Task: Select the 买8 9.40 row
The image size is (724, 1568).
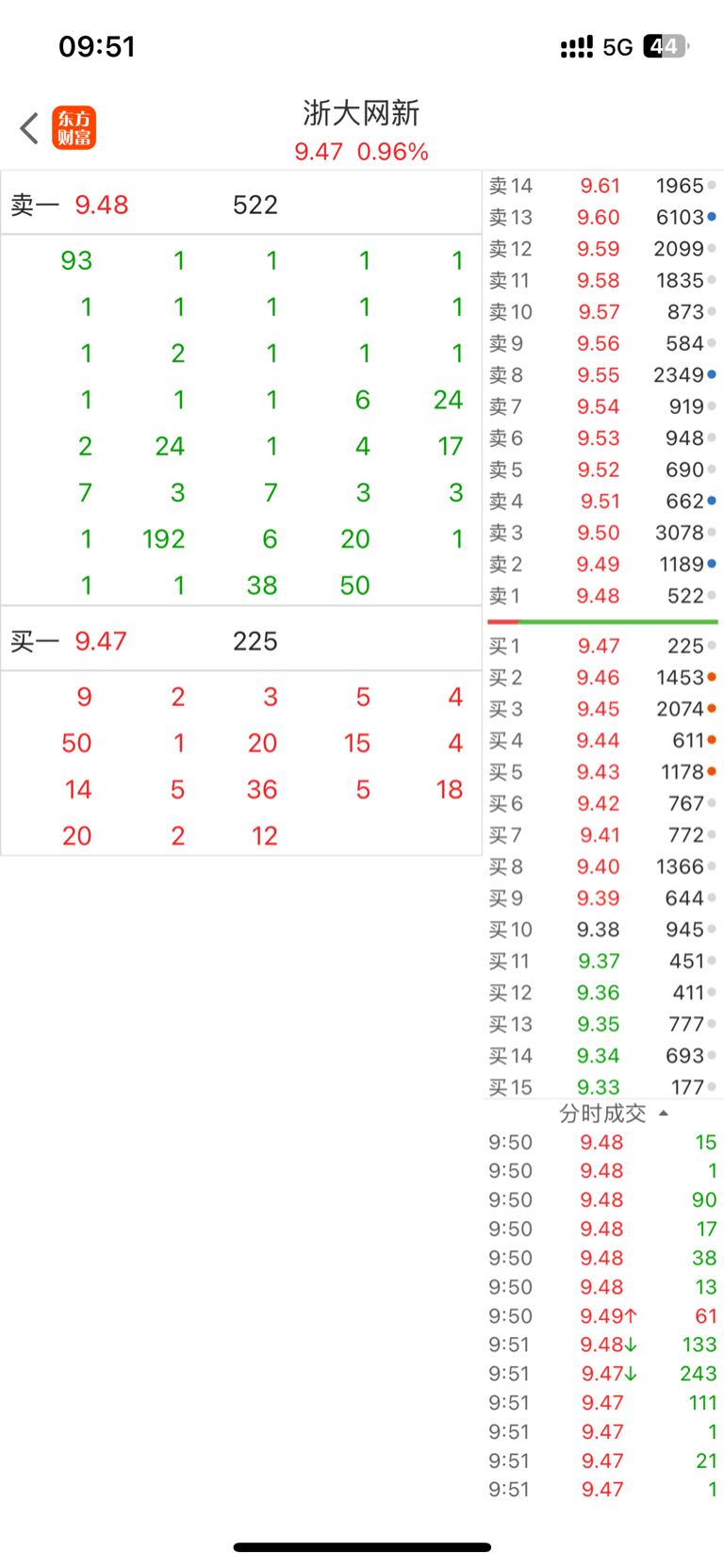Action: point(603,867)
